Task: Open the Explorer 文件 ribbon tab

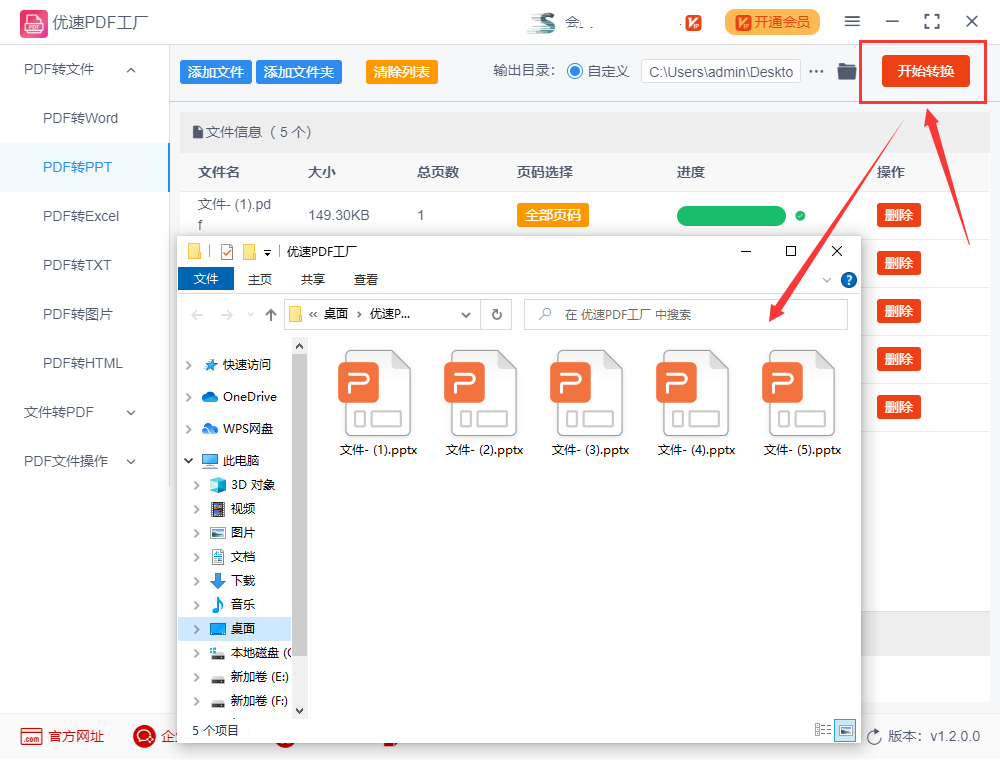Action: pyautogui.click(x=206, y=279)
